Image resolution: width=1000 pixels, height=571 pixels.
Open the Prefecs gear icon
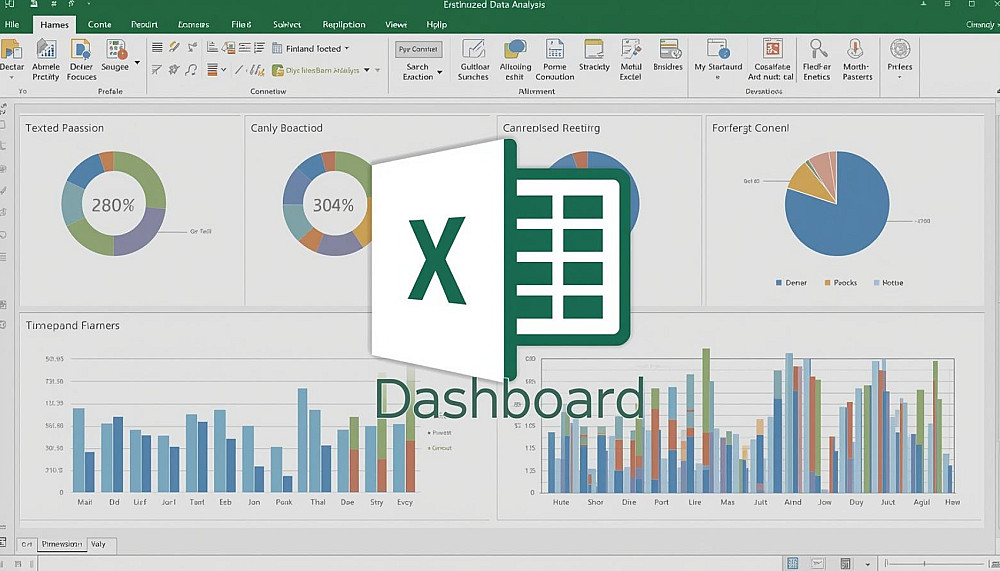click(900, 49)
